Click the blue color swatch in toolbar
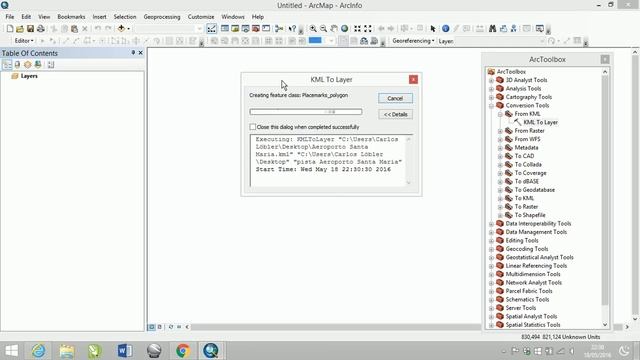 [315, 40]
